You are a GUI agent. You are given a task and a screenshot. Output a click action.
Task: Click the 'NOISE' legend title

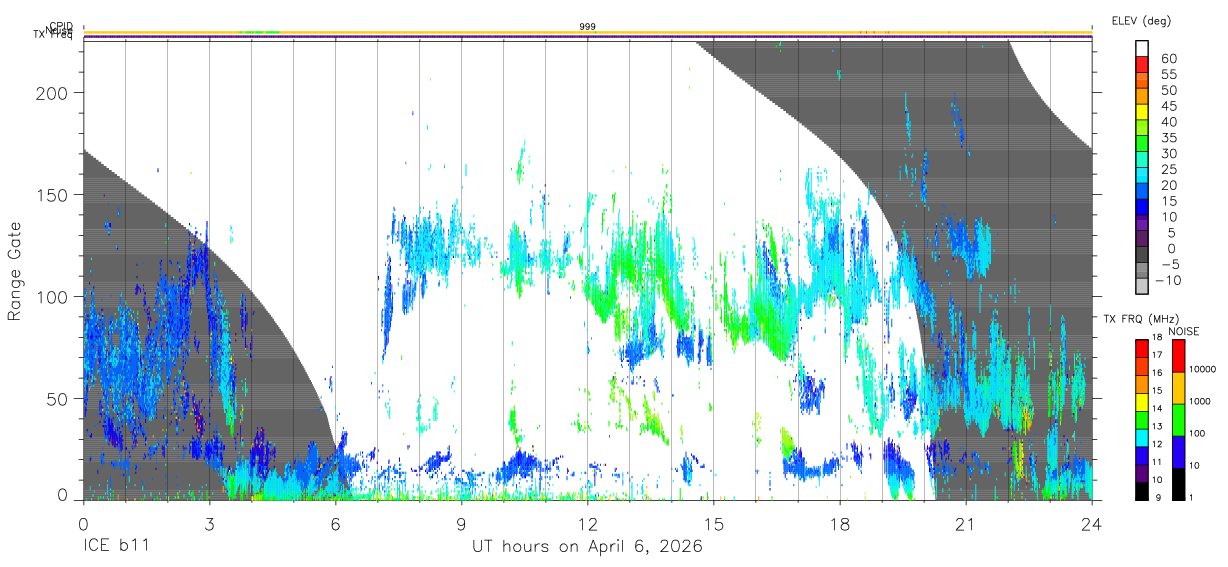pos(1183,331)
